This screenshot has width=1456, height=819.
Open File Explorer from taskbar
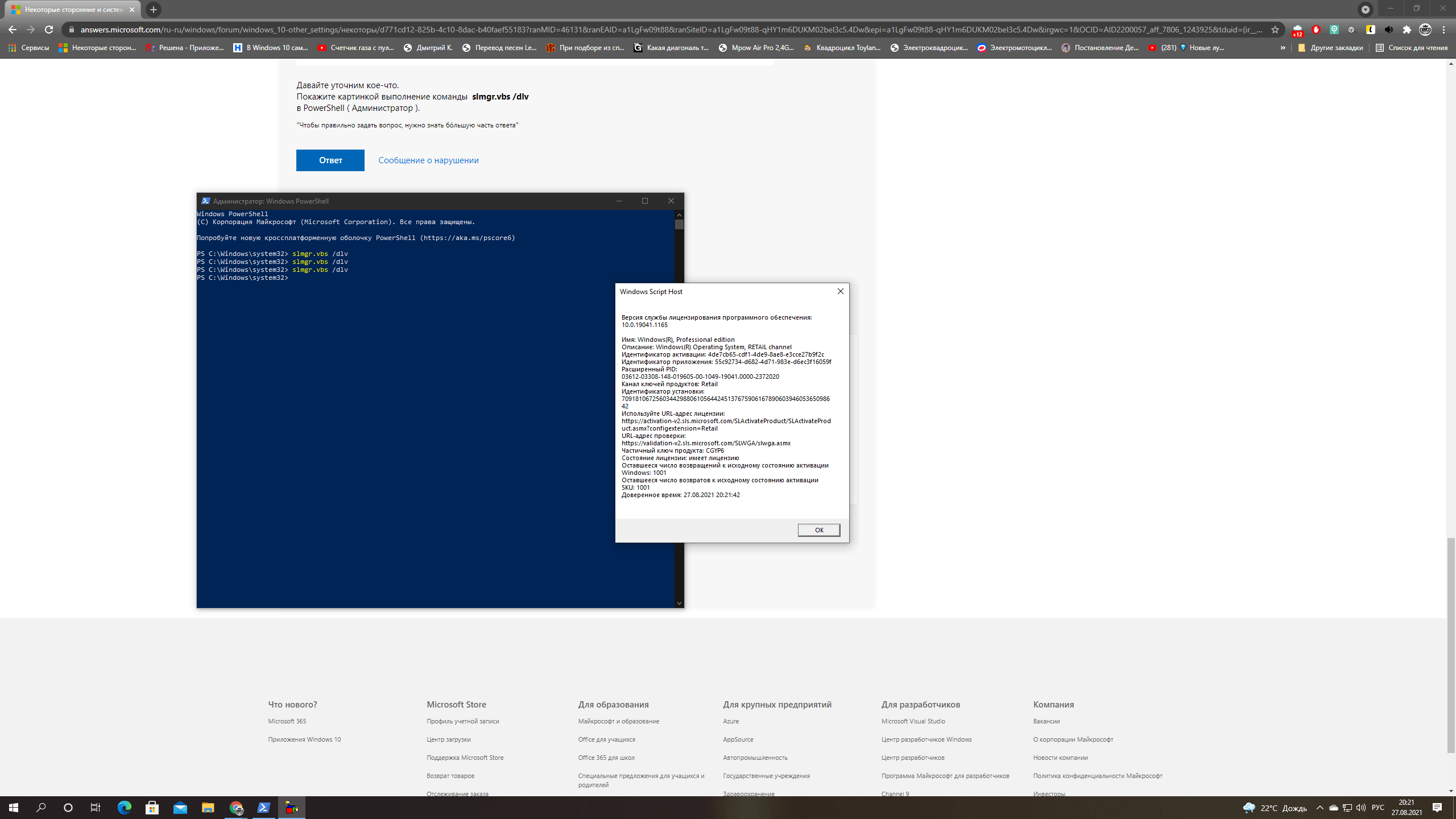pyautogui.click(x=208, y=808)
